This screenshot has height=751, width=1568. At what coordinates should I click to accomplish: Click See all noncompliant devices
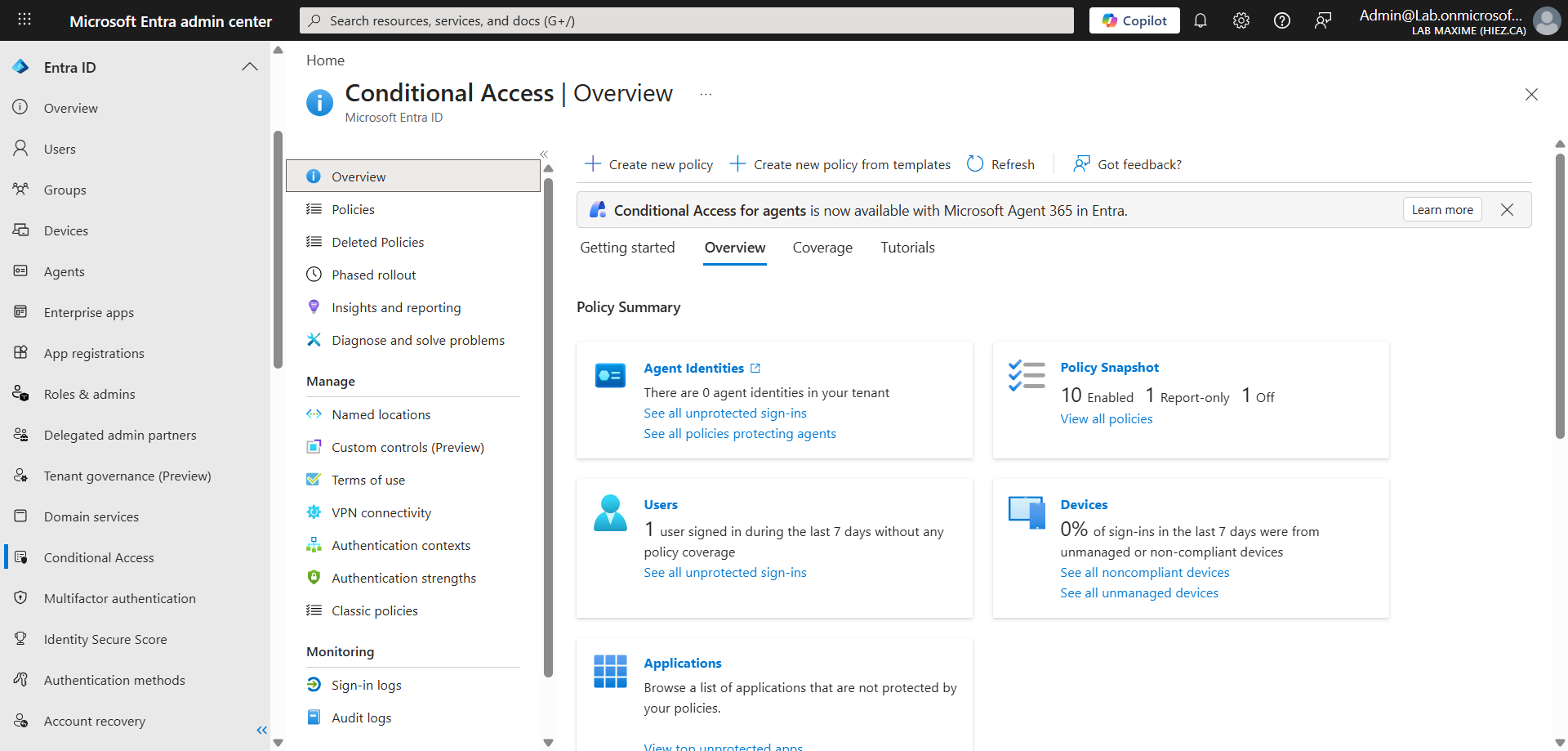1145,573
